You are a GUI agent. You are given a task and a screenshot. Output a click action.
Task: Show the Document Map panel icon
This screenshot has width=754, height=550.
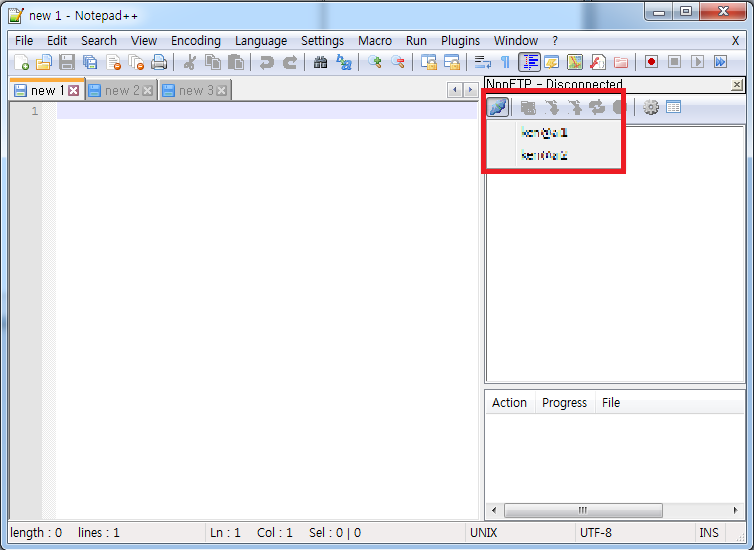tap(575, 62)
